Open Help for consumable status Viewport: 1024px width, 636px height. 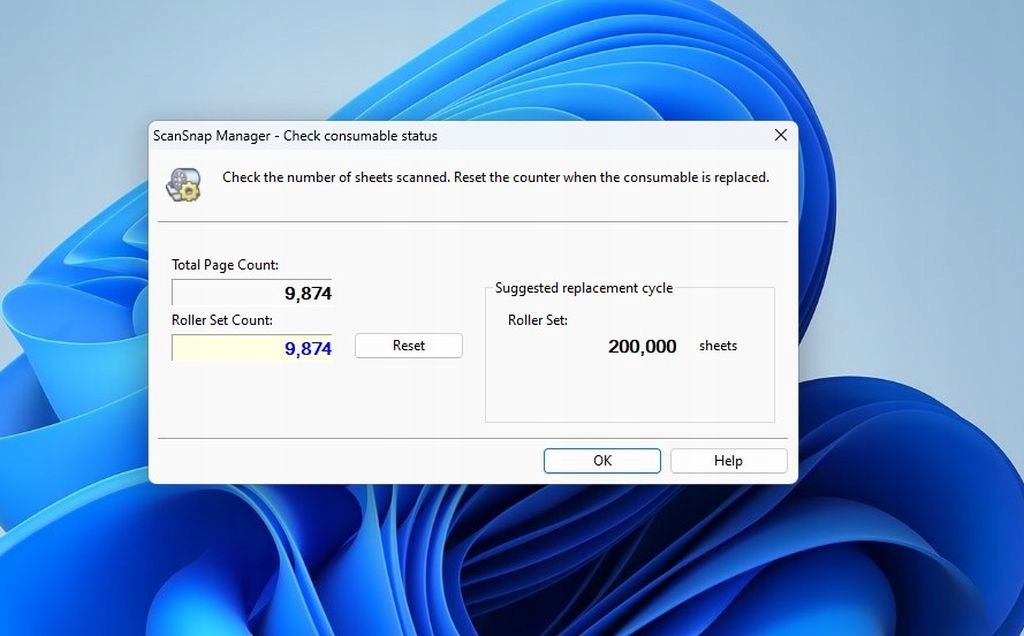728,461
